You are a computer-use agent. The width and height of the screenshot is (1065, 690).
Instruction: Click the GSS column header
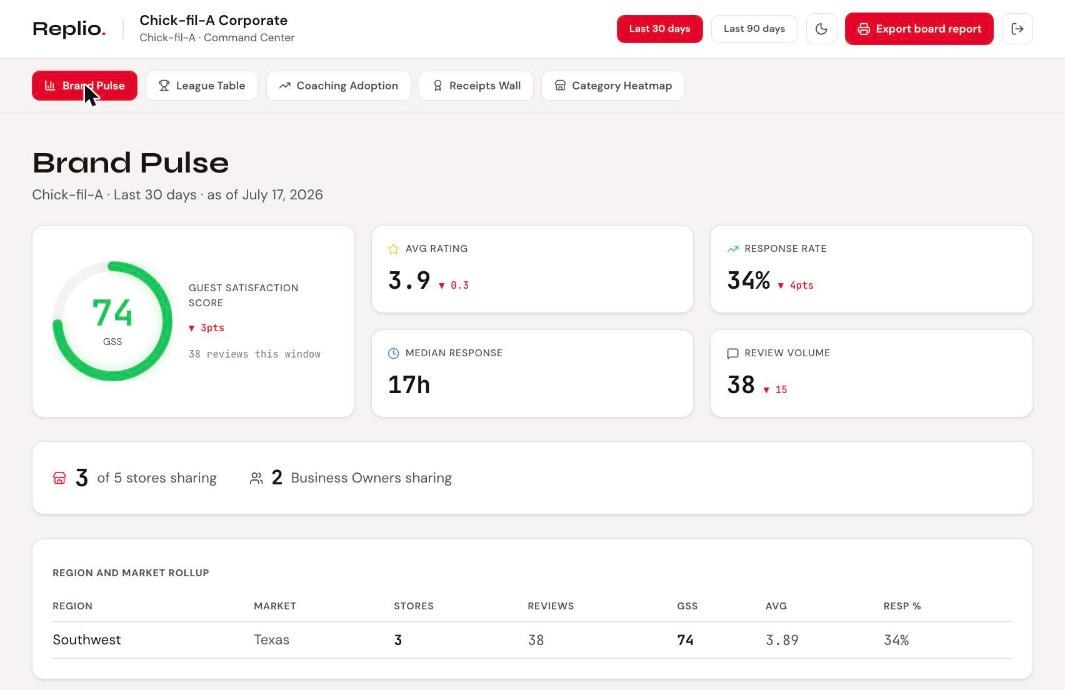point(687,606)
